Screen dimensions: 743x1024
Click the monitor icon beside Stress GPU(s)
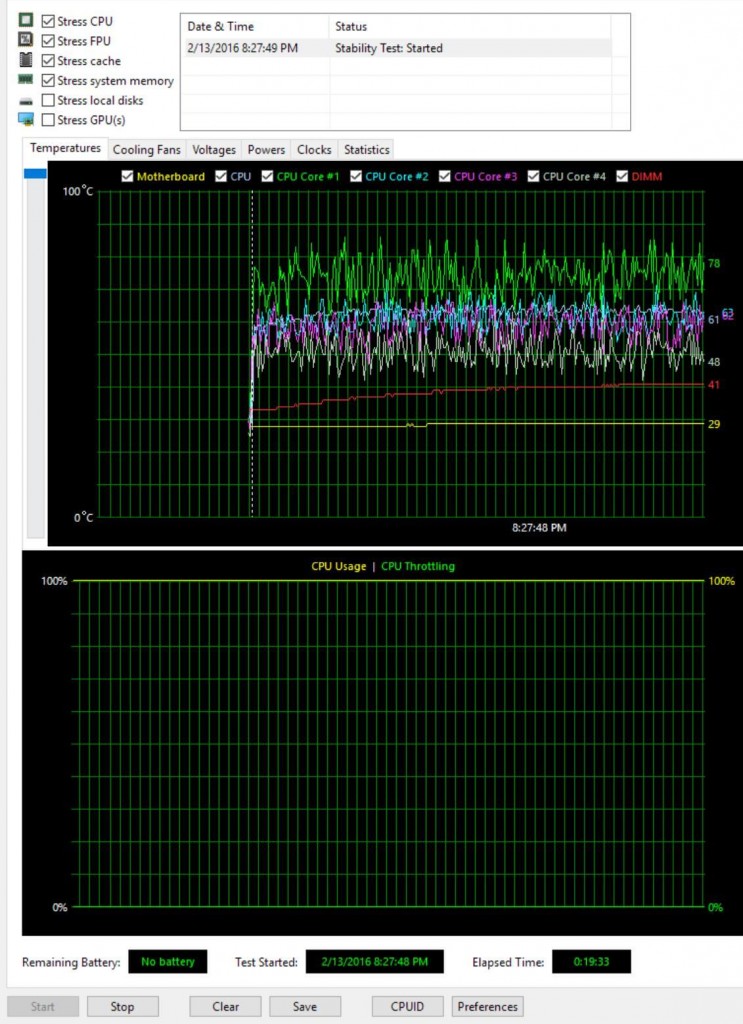[x=25, y=120]
